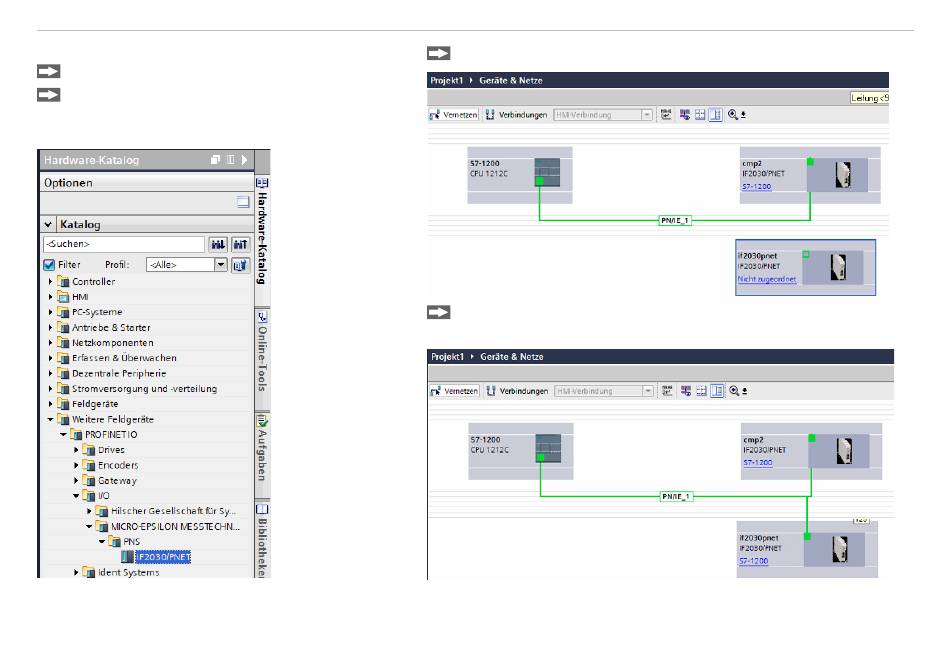The width and height of the screenshot is (950, 665).
Task: Click Verbindungen button label in lower toolbar
Action: coord(524,391)
